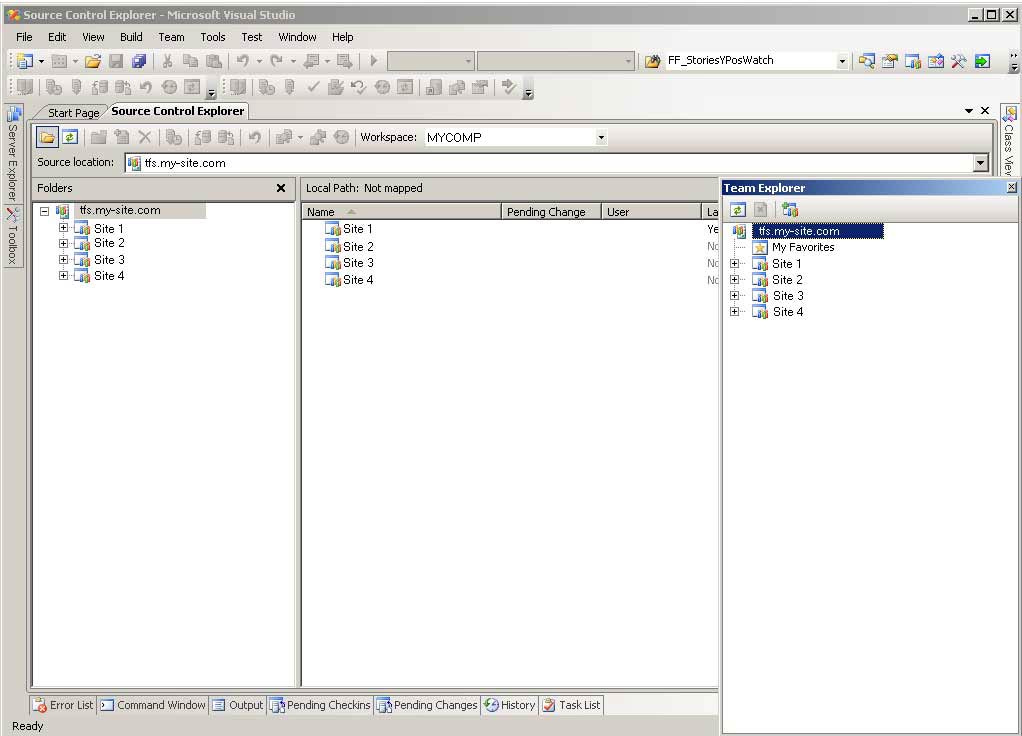Open the Help menu
This screenshot has width=1022, height=736.
pyautogui.click(x=342, y=37)
